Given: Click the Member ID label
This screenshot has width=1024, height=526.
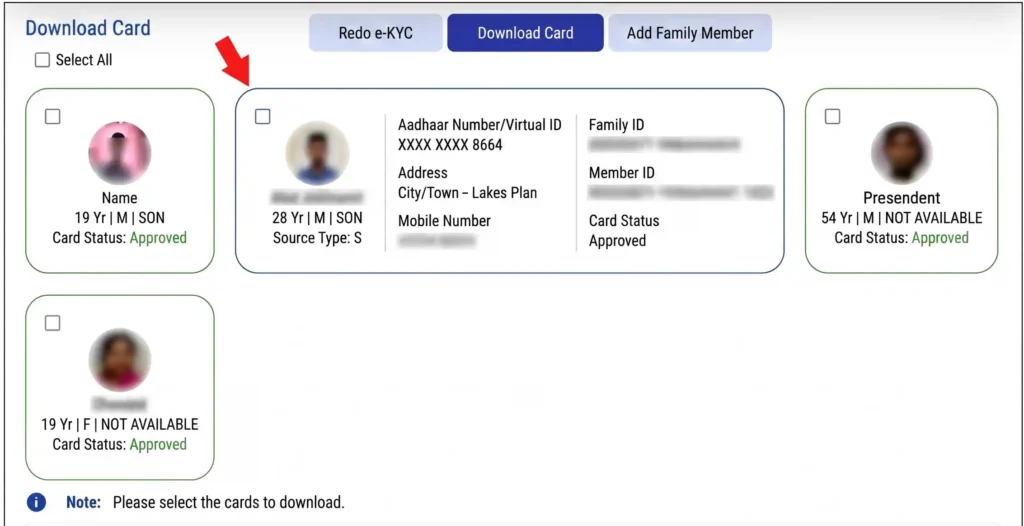Looking at the screenshot, I should coord(622,173).
